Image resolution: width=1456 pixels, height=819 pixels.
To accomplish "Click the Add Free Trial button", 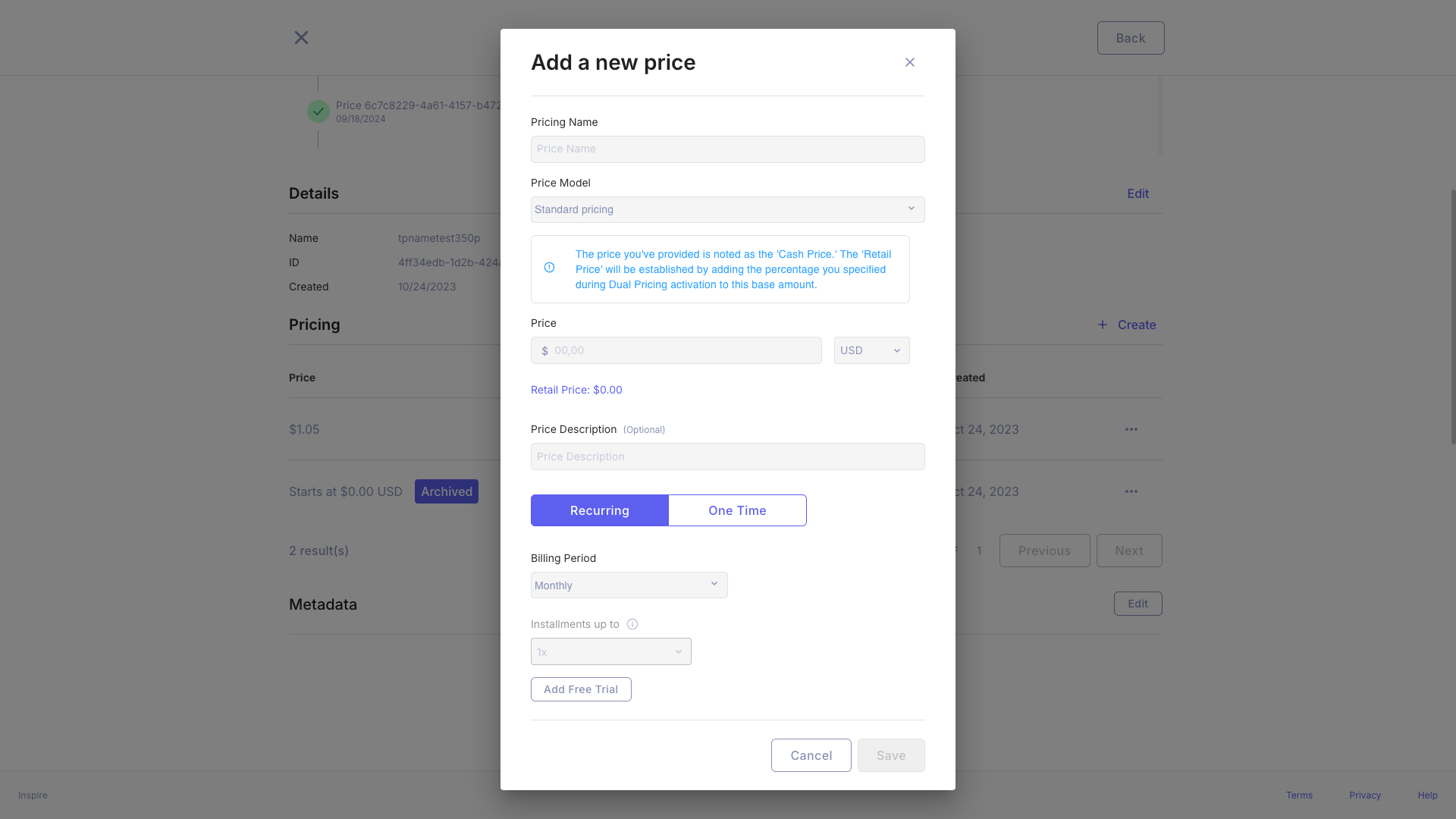I will (x=581, y=689).
